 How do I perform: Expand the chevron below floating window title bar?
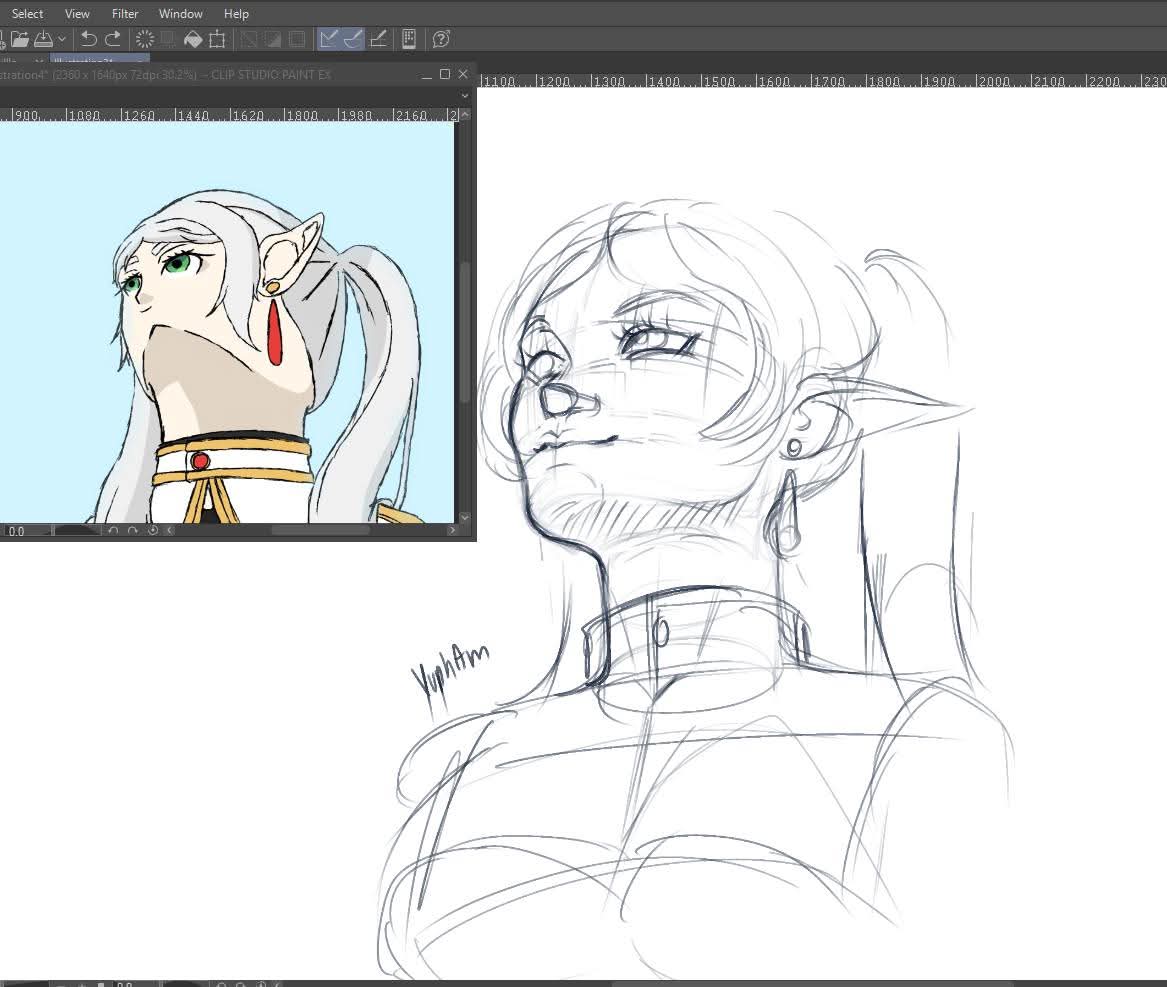pos(465,95)
